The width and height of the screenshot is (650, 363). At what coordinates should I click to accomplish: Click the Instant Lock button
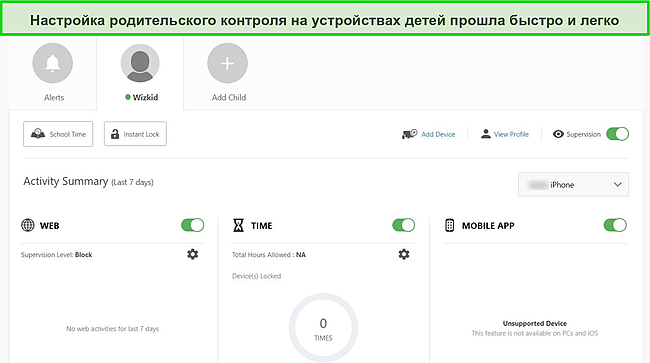135,134
